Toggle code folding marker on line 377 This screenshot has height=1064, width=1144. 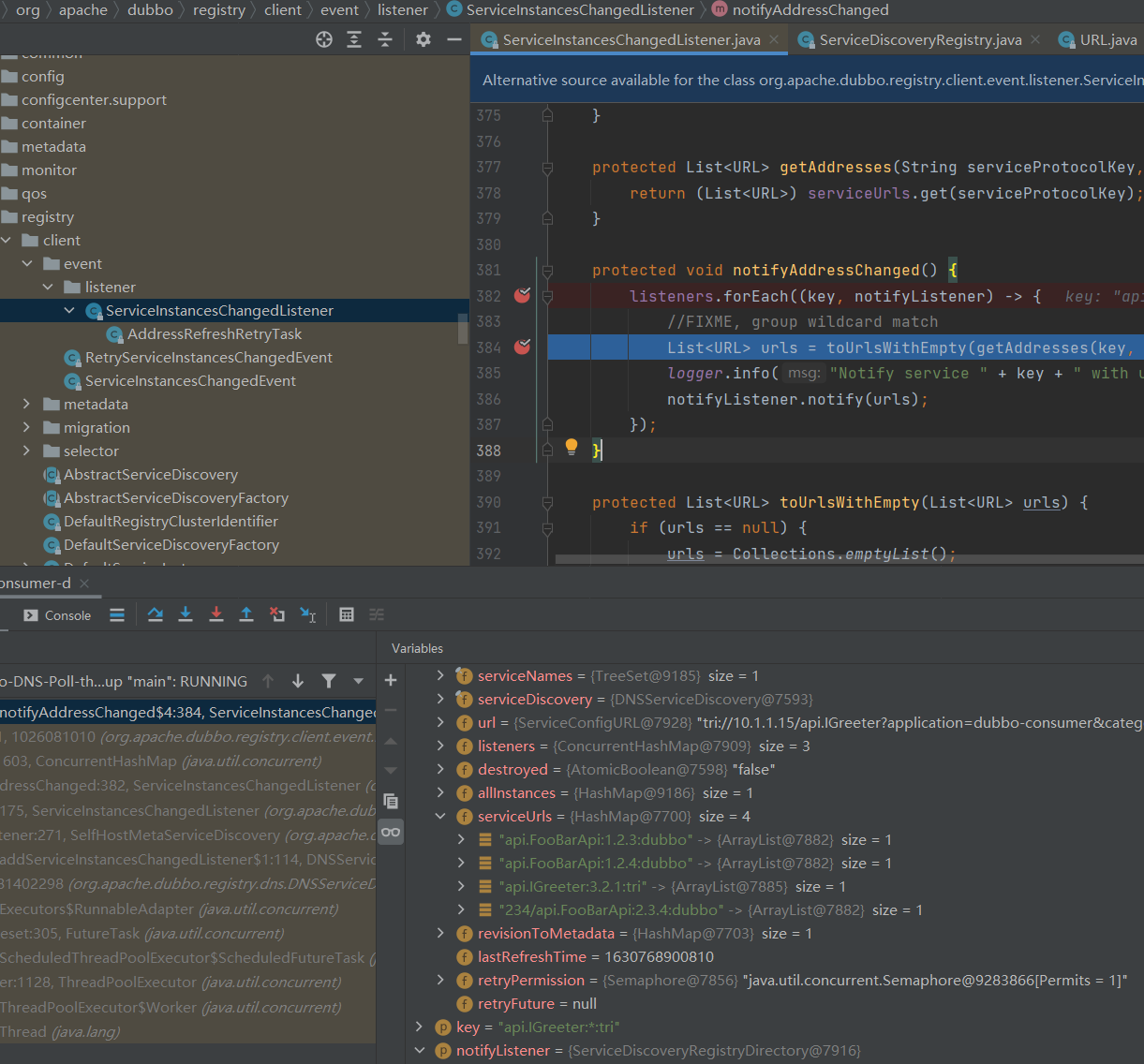coord(547,167)
